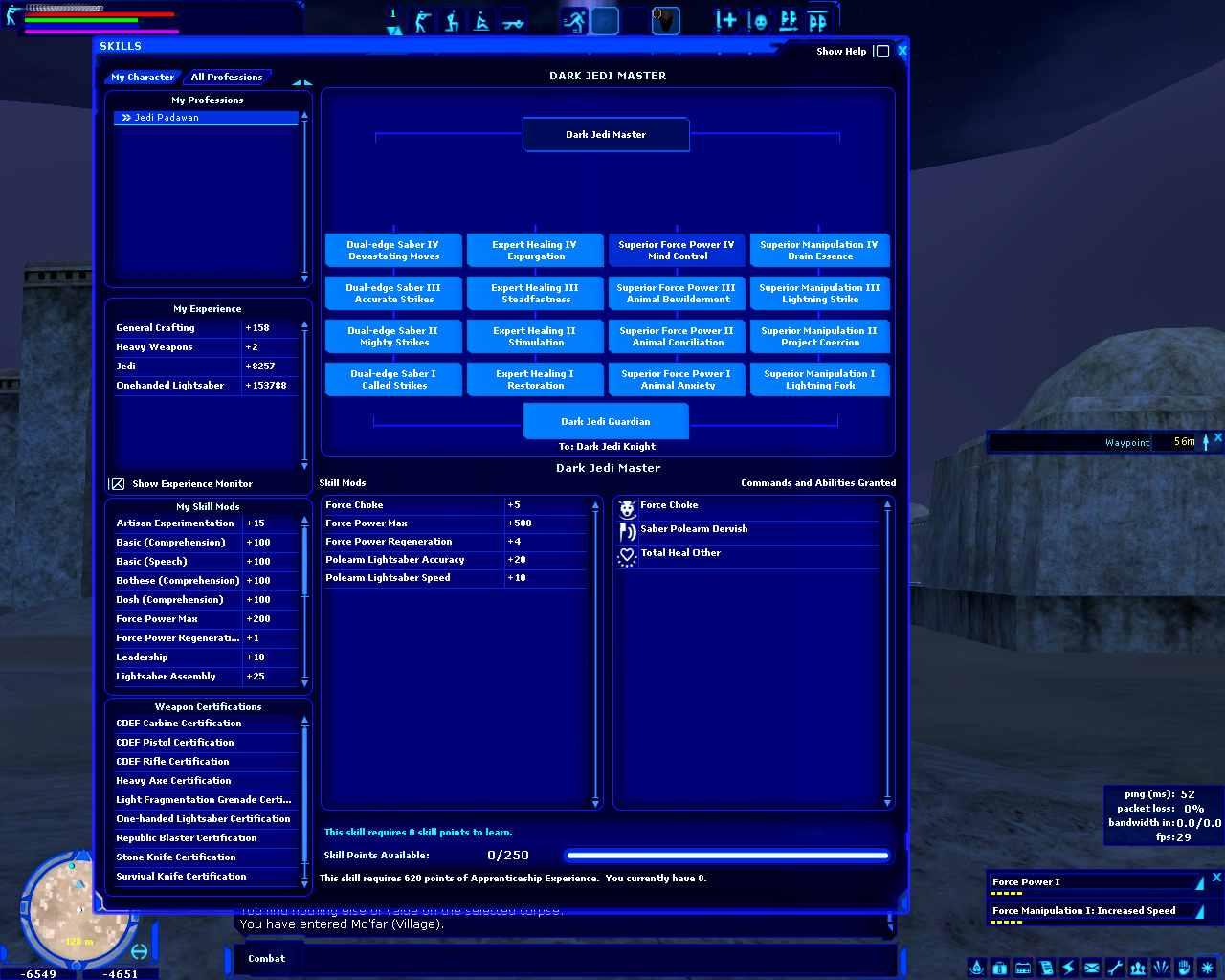Click the running figure toolbar slot
Image resolution: width=1225 pixels, height=980 pixels.
coord(574,20)
